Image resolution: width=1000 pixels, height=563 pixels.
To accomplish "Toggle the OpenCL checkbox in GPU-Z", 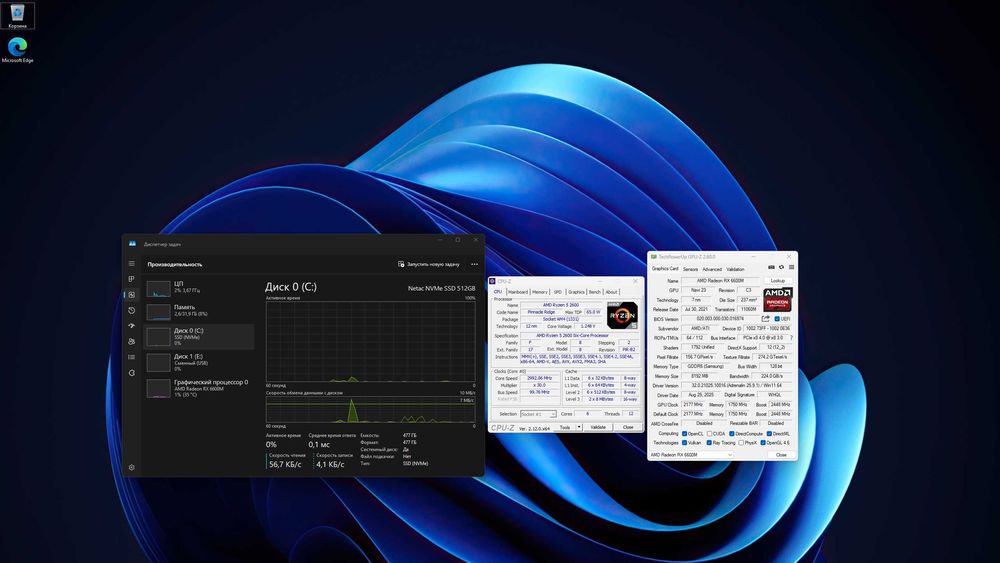I will pos(684,434).
